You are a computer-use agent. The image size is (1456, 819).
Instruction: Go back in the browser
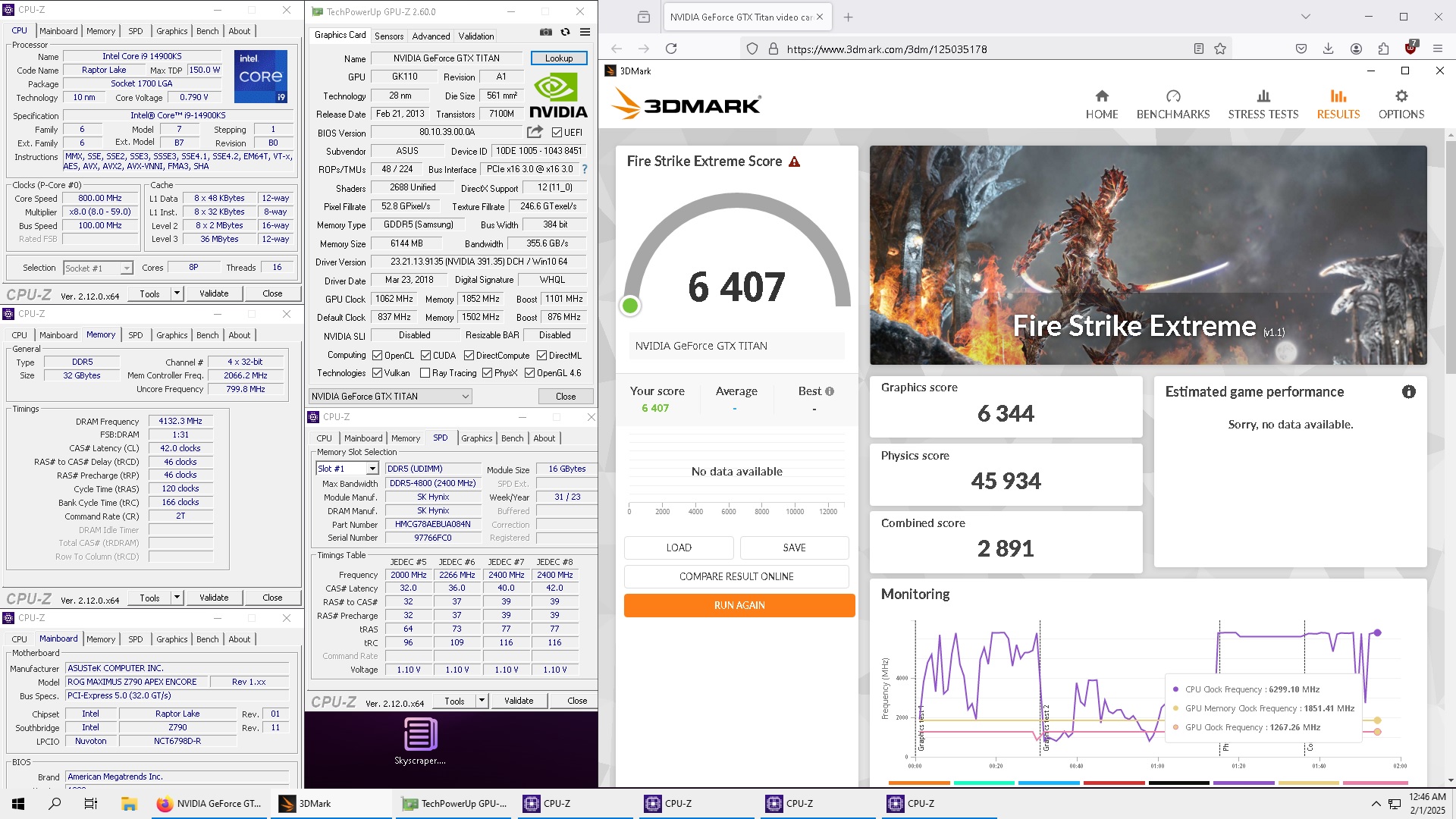click(x=617, y=49)
